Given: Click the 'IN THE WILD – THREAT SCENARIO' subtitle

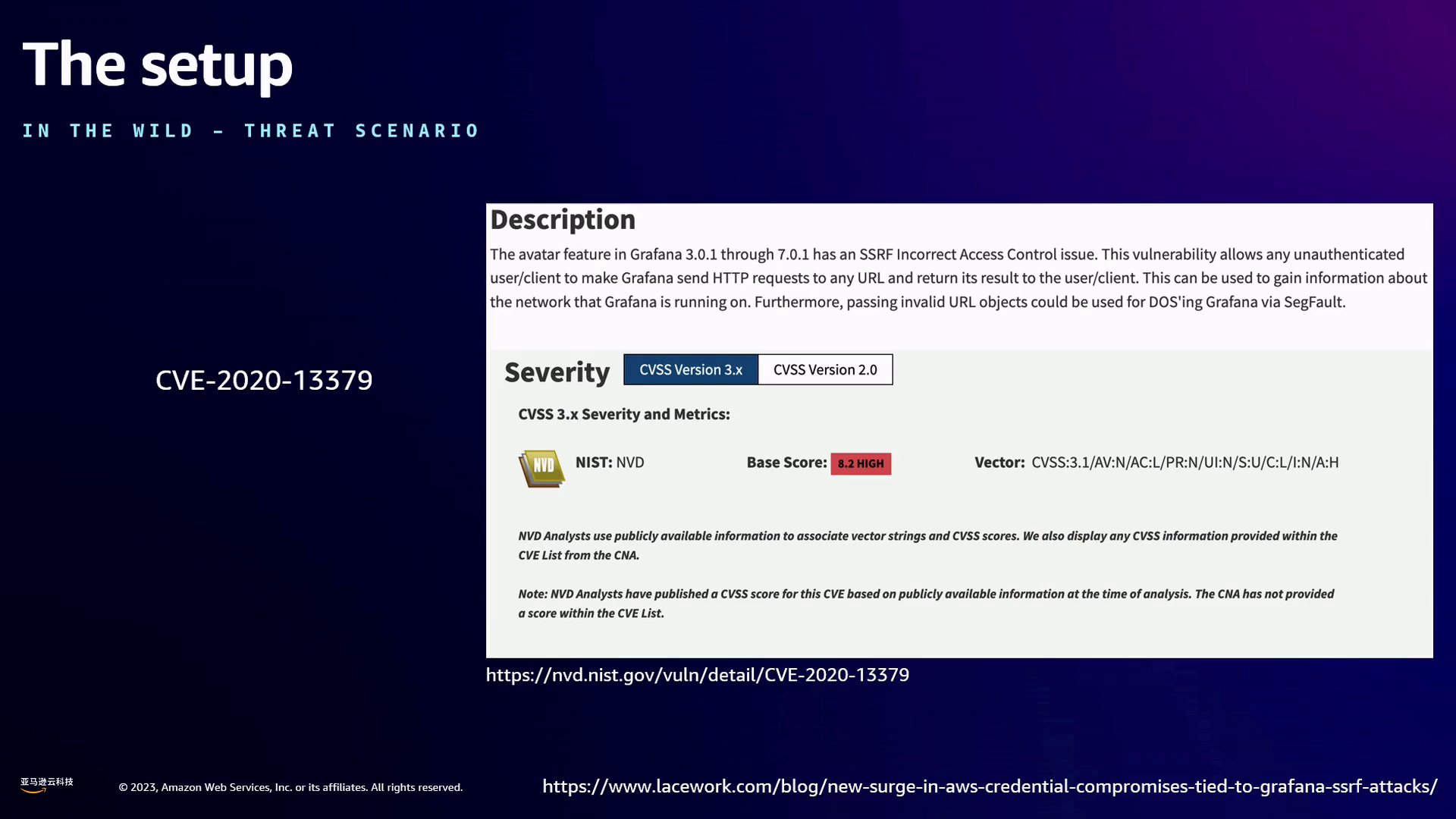Looking at the screenshot, I should [x=251, y=130].
